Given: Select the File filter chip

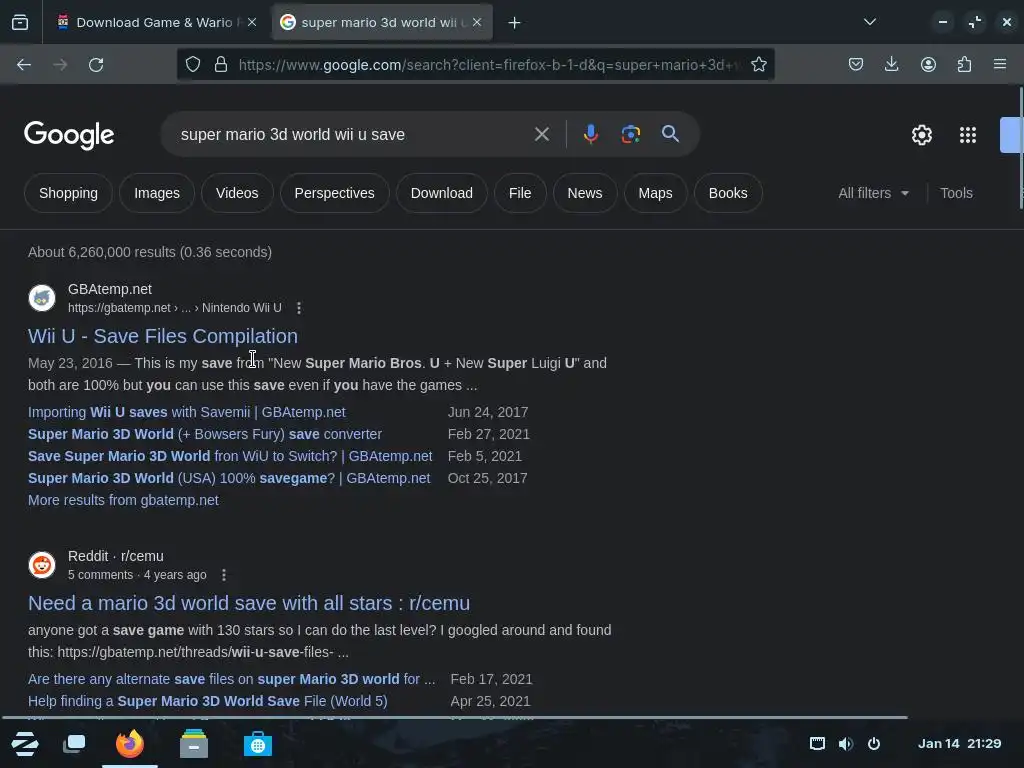Looking at the screenshot, I should [520, 193].
